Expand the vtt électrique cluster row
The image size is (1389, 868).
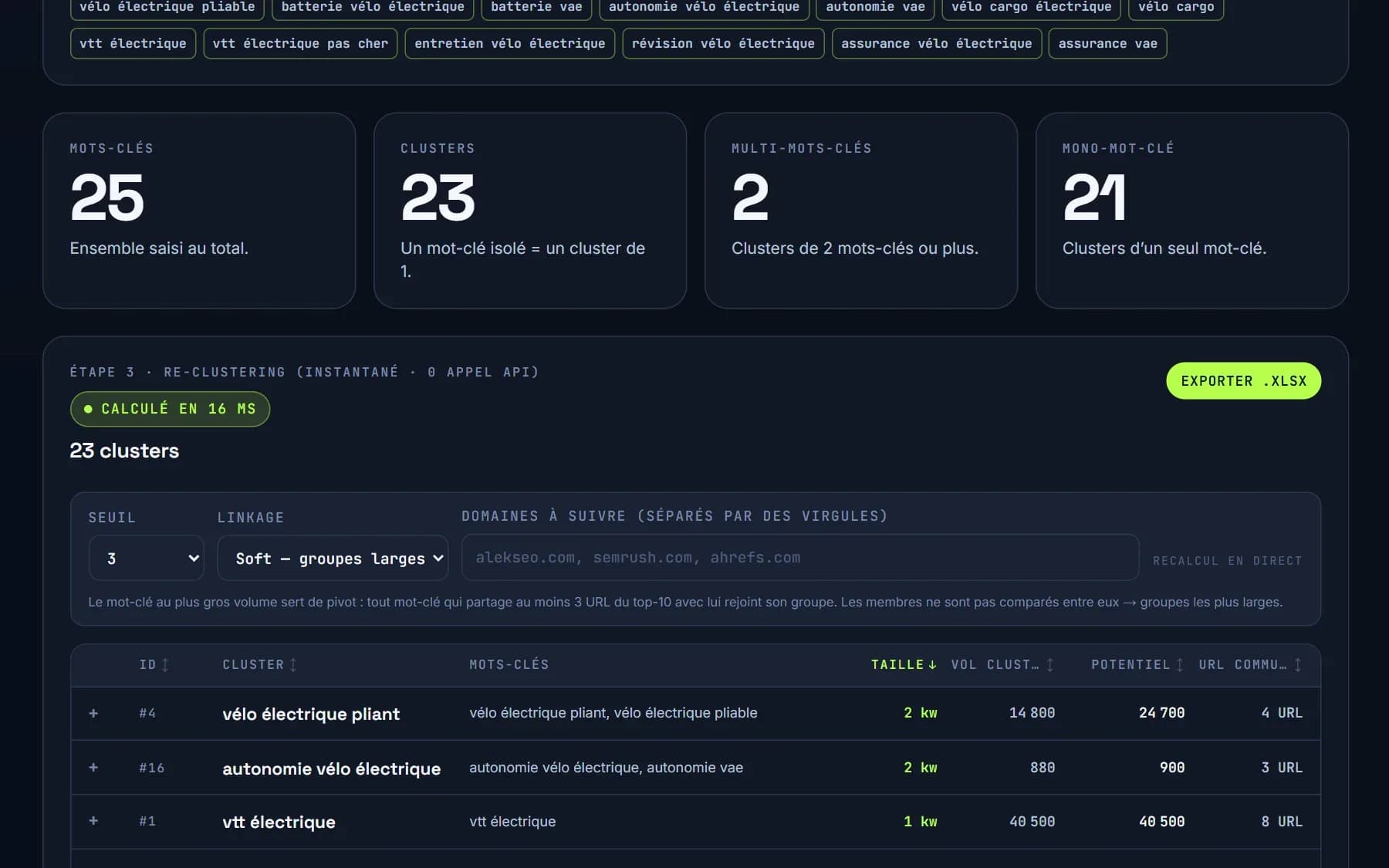[93, 820]
